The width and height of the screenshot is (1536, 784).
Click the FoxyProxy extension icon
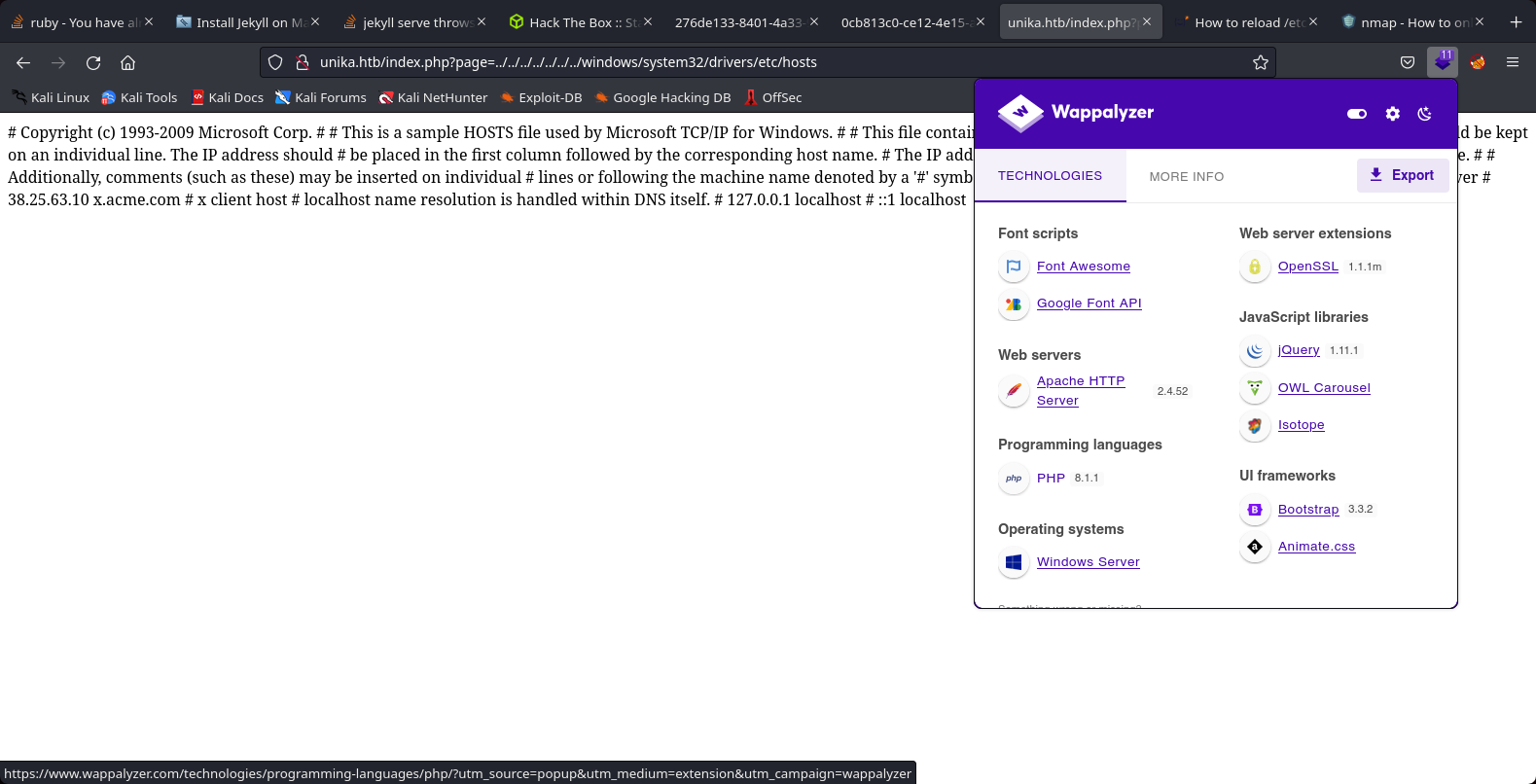1478,62
